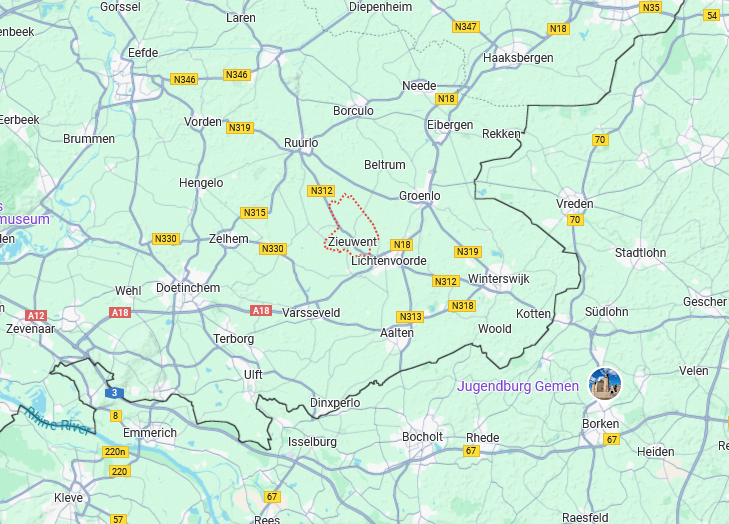Click the N313 road shield above Aalten
729x524 pixels.
[x=411, y=317]
